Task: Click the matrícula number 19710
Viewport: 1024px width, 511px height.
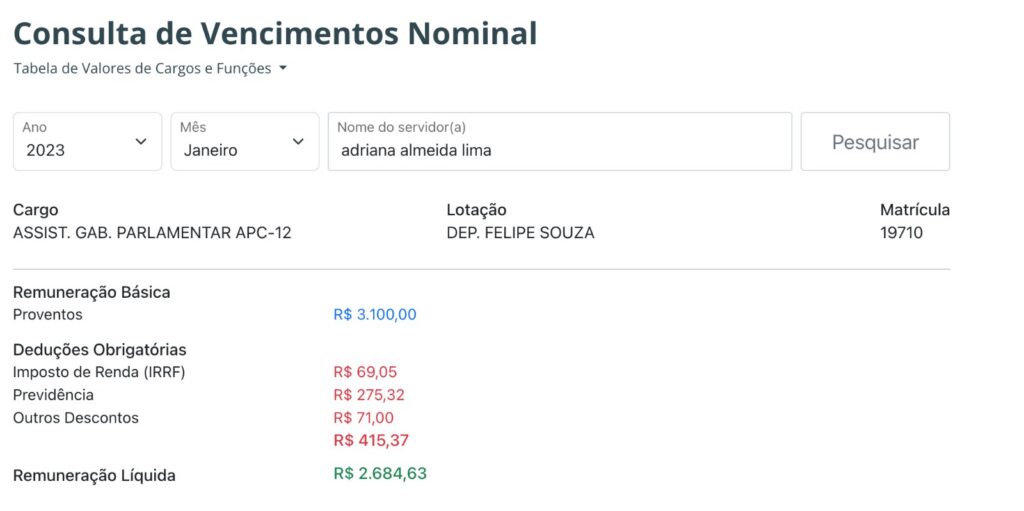Action: 901,233
